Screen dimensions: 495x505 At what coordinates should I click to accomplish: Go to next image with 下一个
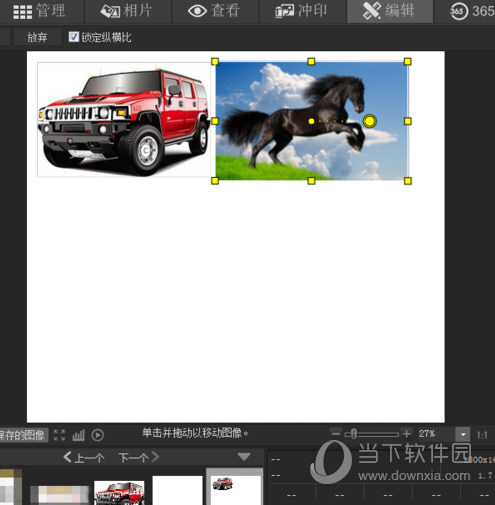[x=139, y=457]
